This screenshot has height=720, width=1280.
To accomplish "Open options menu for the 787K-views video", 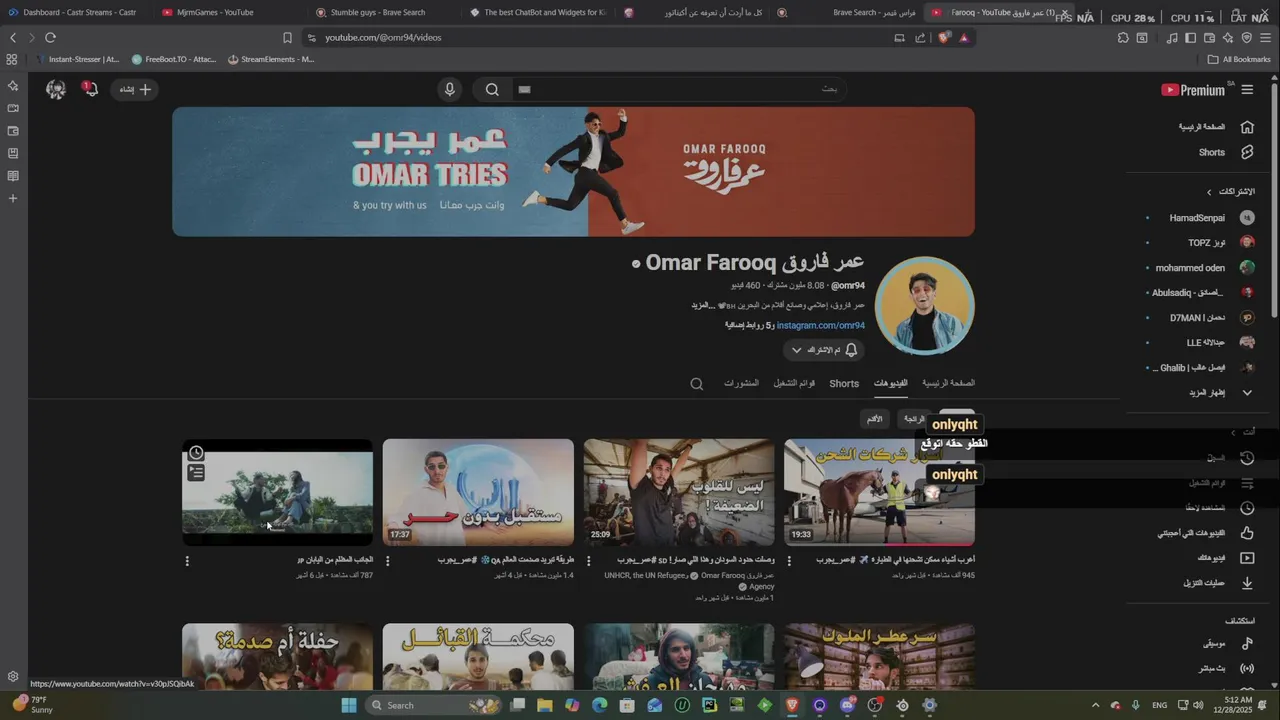I will [x=187, y=561].
